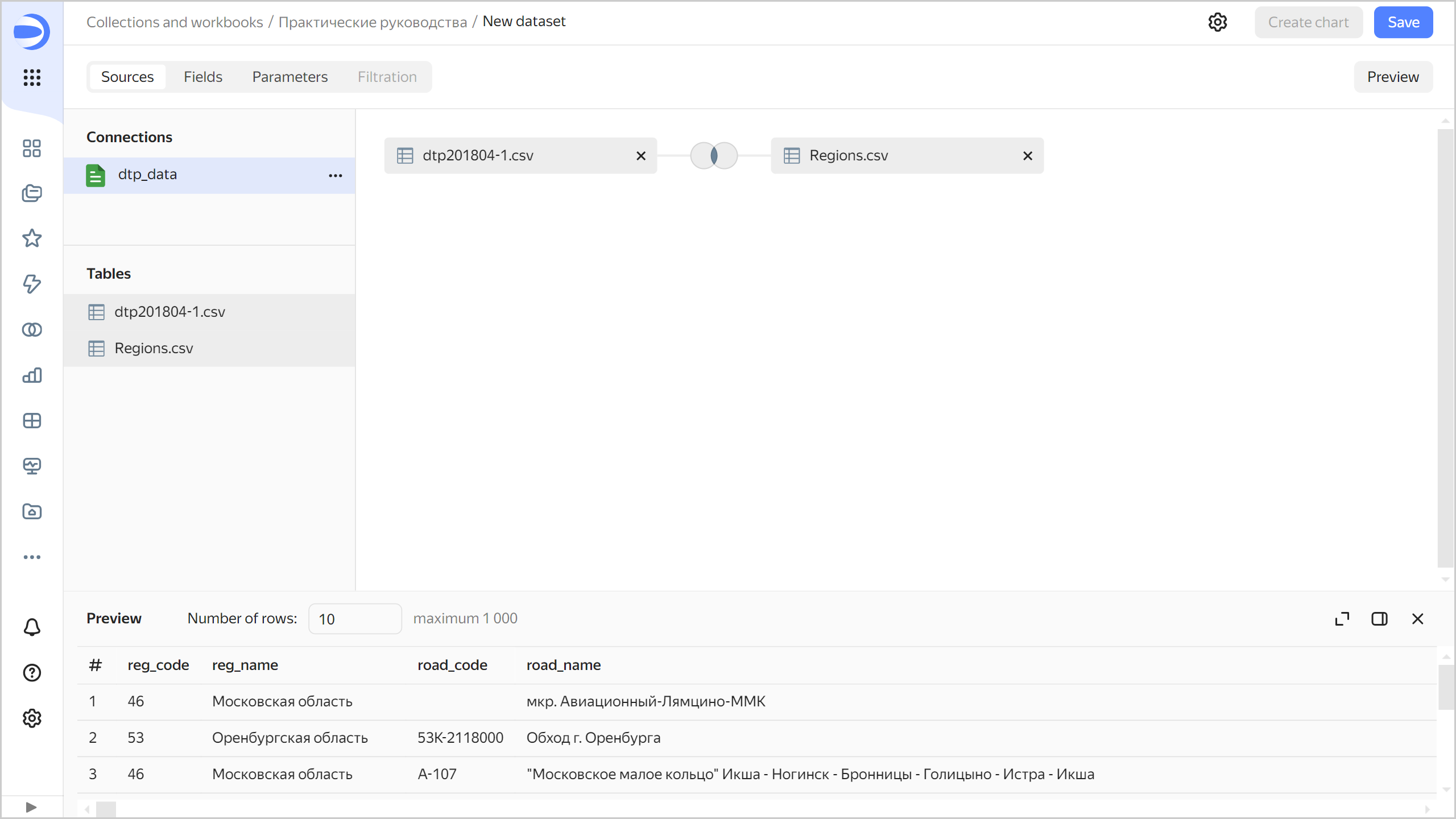The width and height of the screenshot is (1456, 819).
Task: Switch preview panel to side layout
Action: click(1379, 619)
